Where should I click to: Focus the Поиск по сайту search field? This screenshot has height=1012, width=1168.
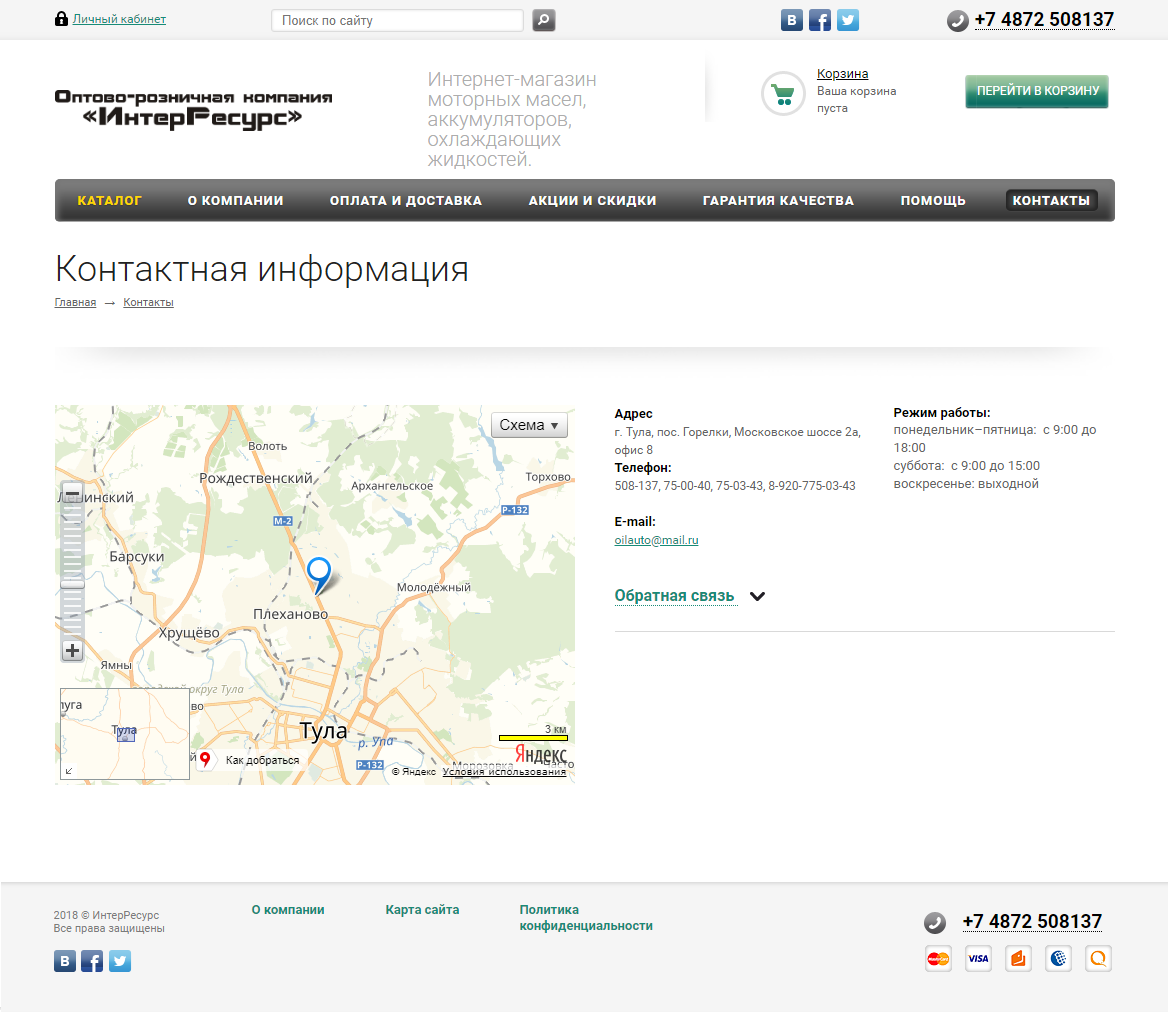[397, 20]
